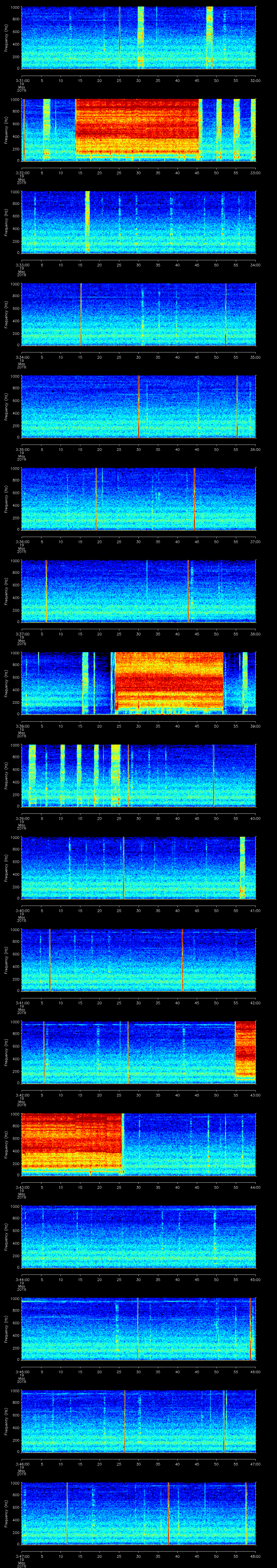The image size is (277, 1568).
Task: Select the spectrogram panel starting at 3:45:00
Action: (139, 1329)
